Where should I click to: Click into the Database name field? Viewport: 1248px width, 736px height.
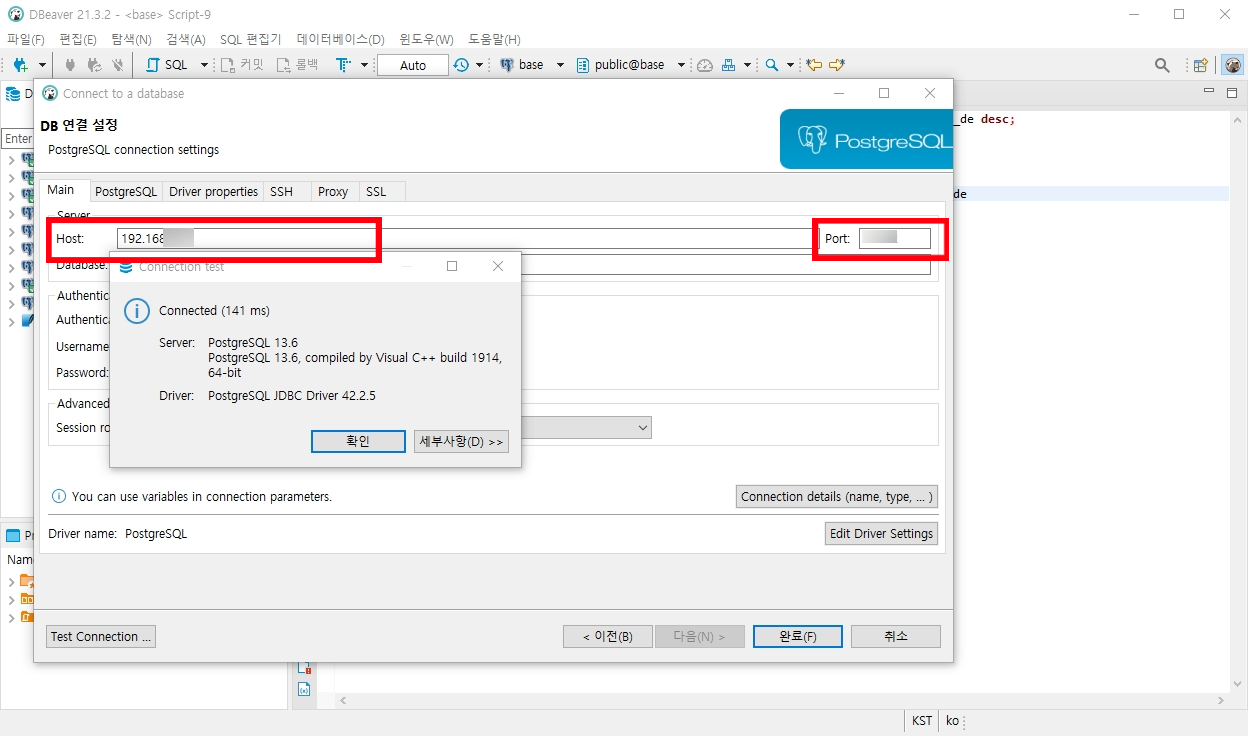click(x=726, y=265)
